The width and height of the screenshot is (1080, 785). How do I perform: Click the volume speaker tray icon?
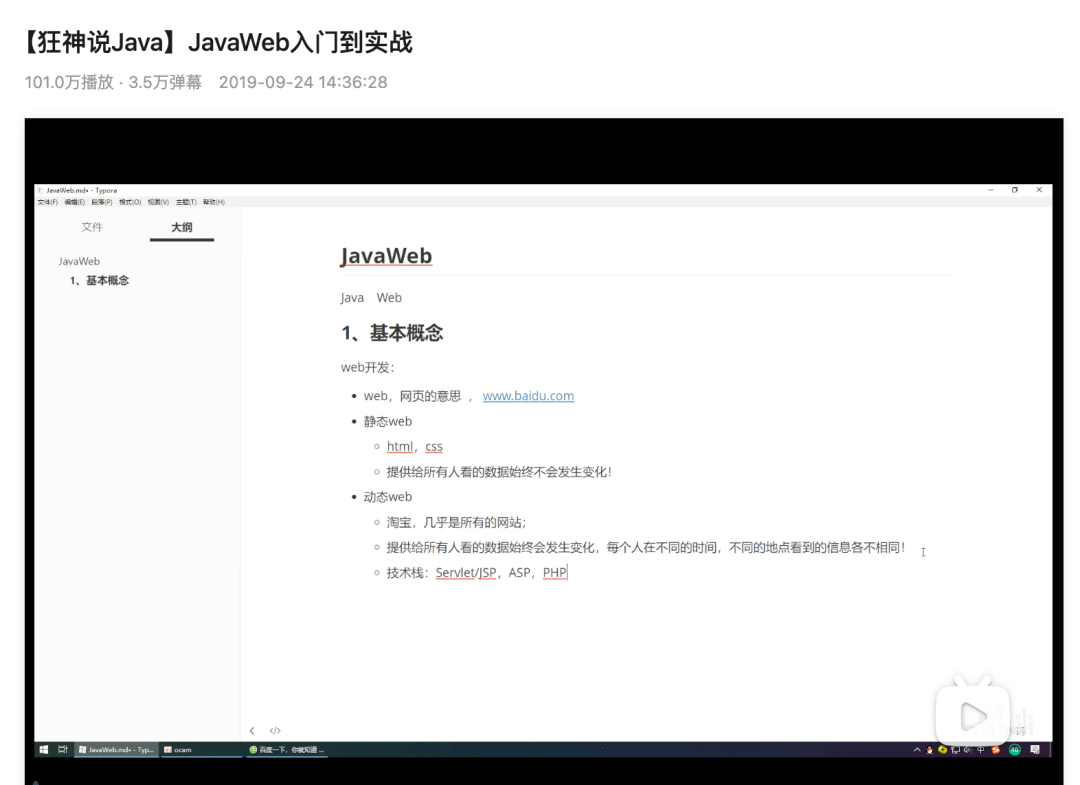(x=968, y=749)
